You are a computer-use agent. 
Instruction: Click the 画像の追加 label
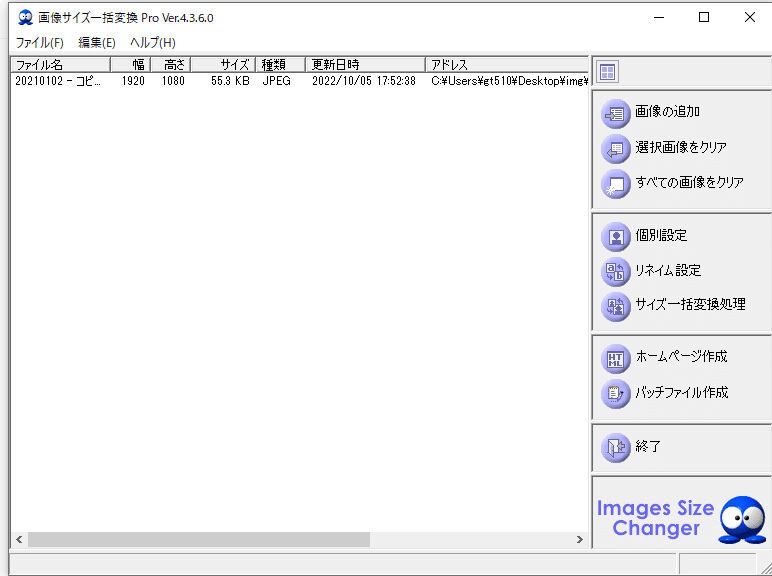click(x=667, y=112)
